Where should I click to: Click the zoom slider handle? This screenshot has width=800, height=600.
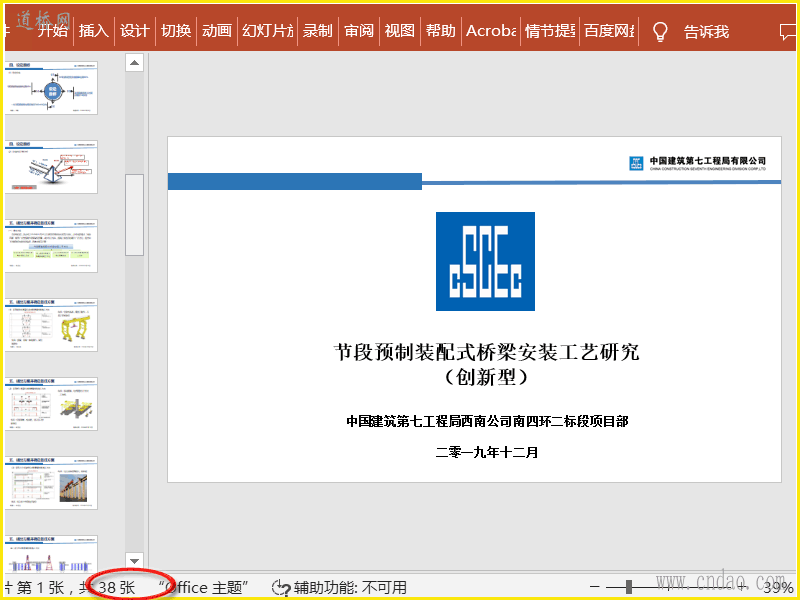pyautogui.click(x=629, y=587)
